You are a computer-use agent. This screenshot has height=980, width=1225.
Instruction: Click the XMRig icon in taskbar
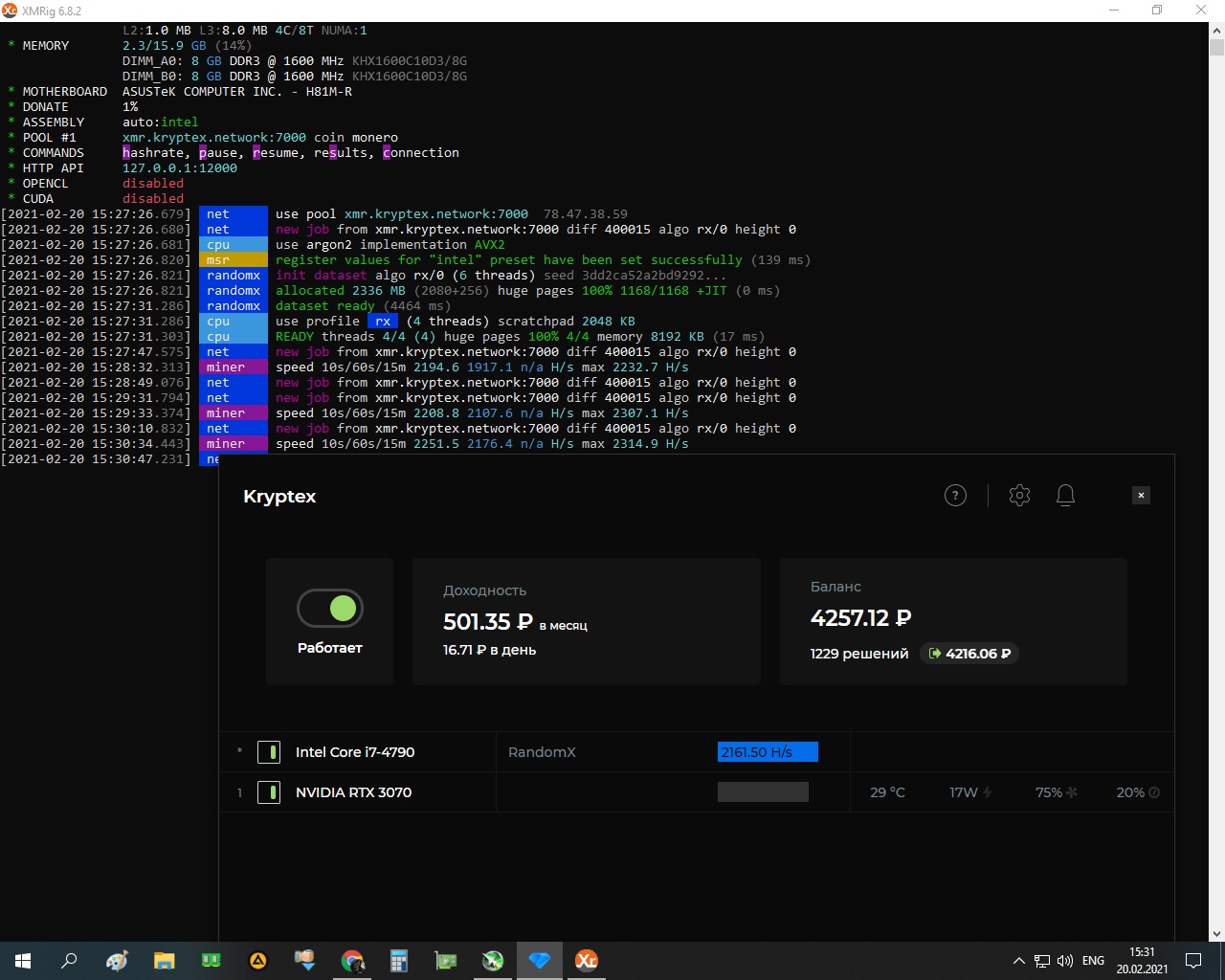586,960
